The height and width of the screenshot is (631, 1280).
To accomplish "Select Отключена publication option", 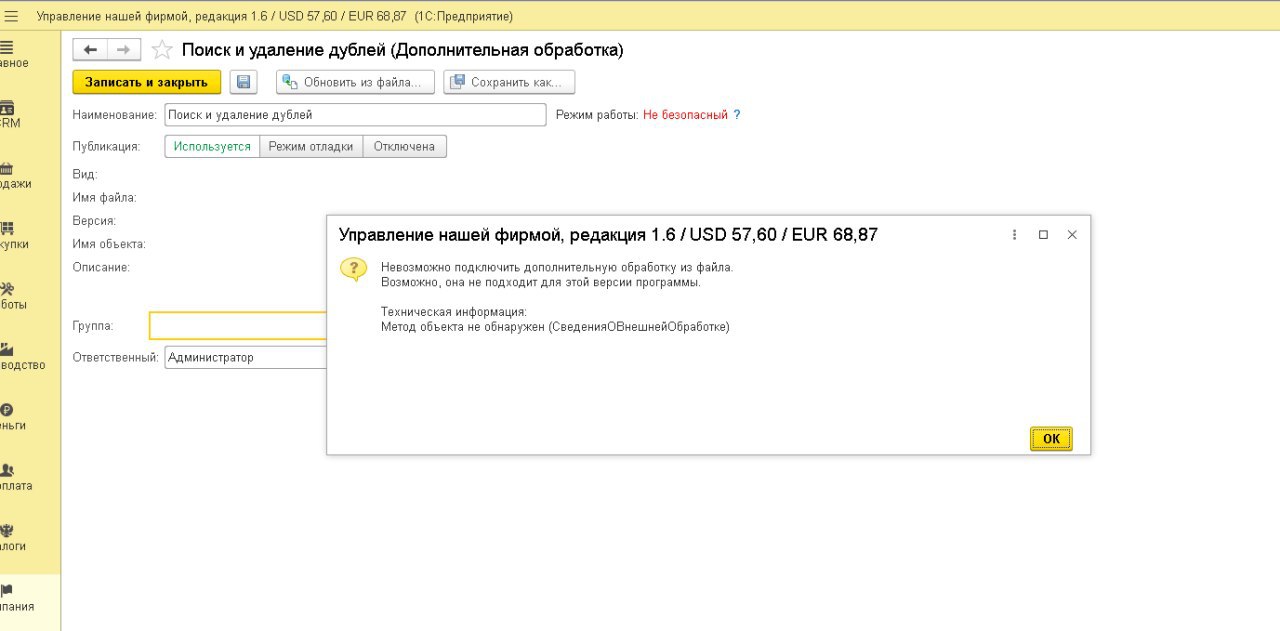I will point(404,146).
